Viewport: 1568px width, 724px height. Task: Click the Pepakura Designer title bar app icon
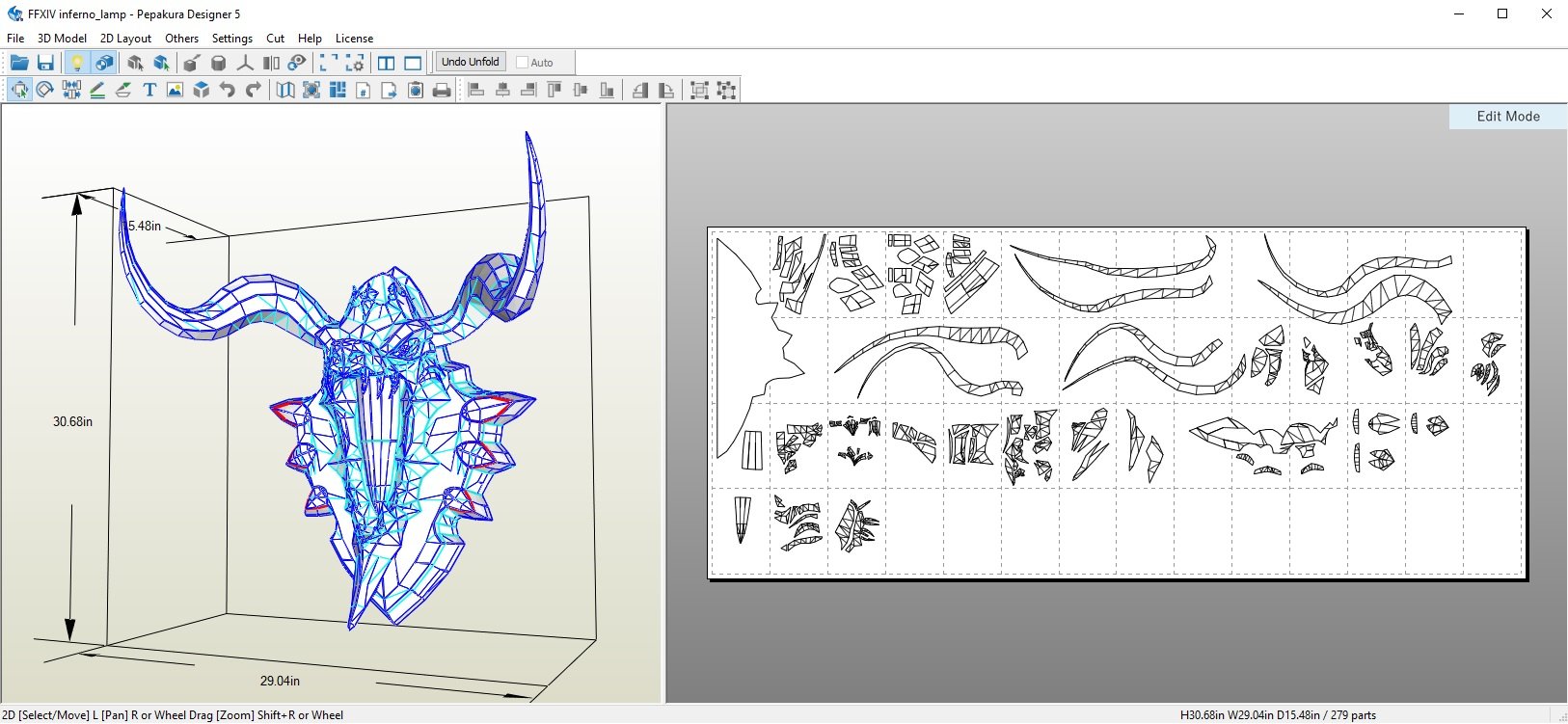point(14,14)
